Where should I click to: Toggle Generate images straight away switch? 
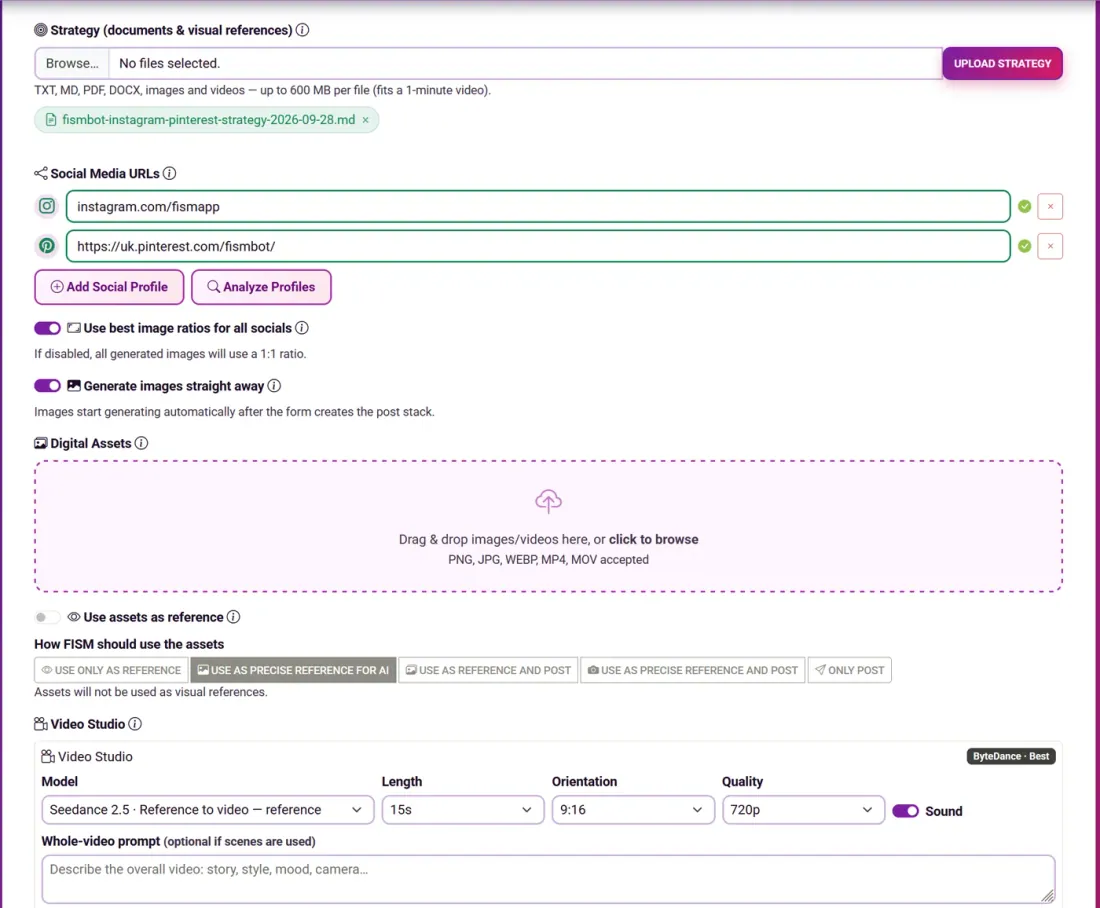click(48, 386)
